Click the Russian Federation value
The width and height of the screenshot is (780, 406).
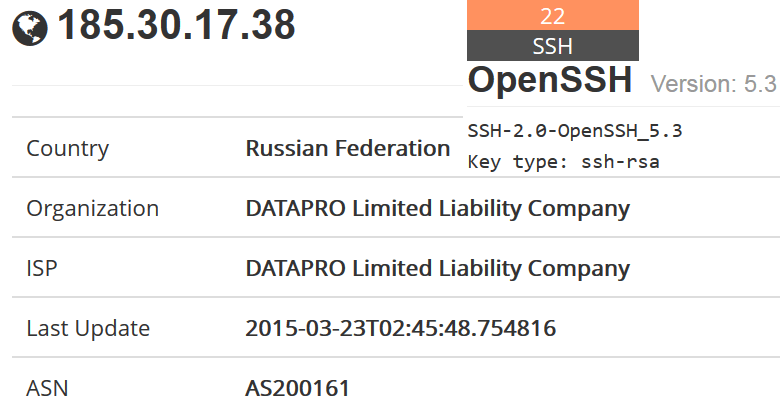348,148
